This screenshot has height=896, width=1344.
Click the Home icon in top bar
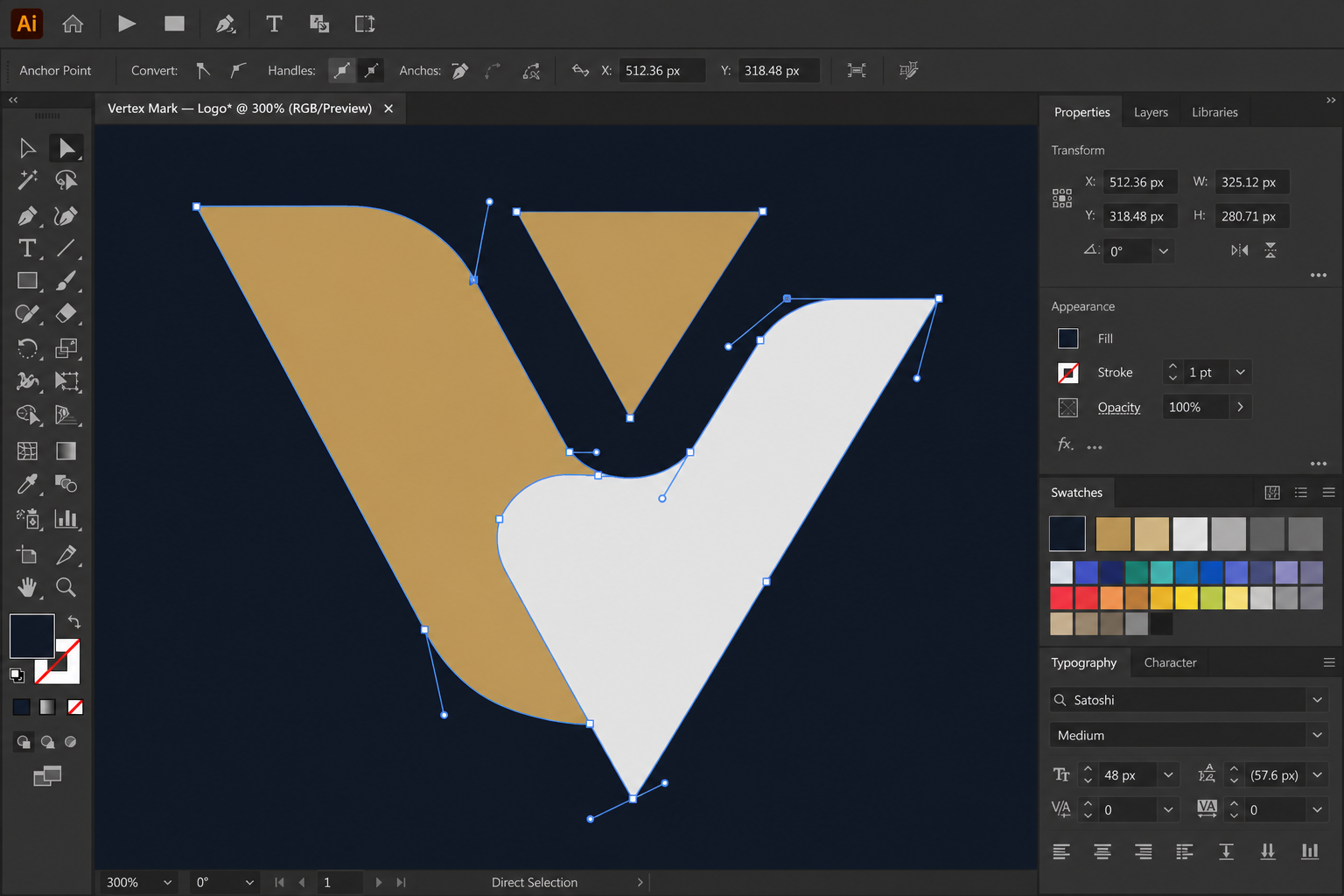pyautogui.click(x=73, y=24)
